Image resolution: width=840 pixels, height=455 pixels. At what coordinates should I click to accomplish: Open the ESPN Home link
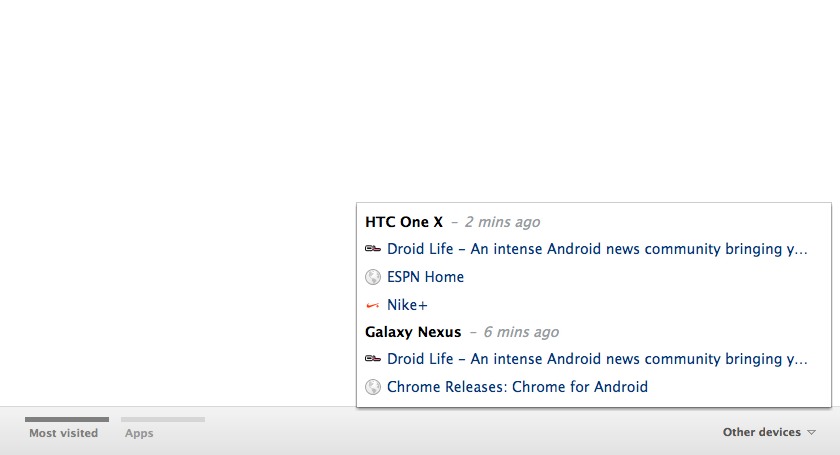coord(425,277)
